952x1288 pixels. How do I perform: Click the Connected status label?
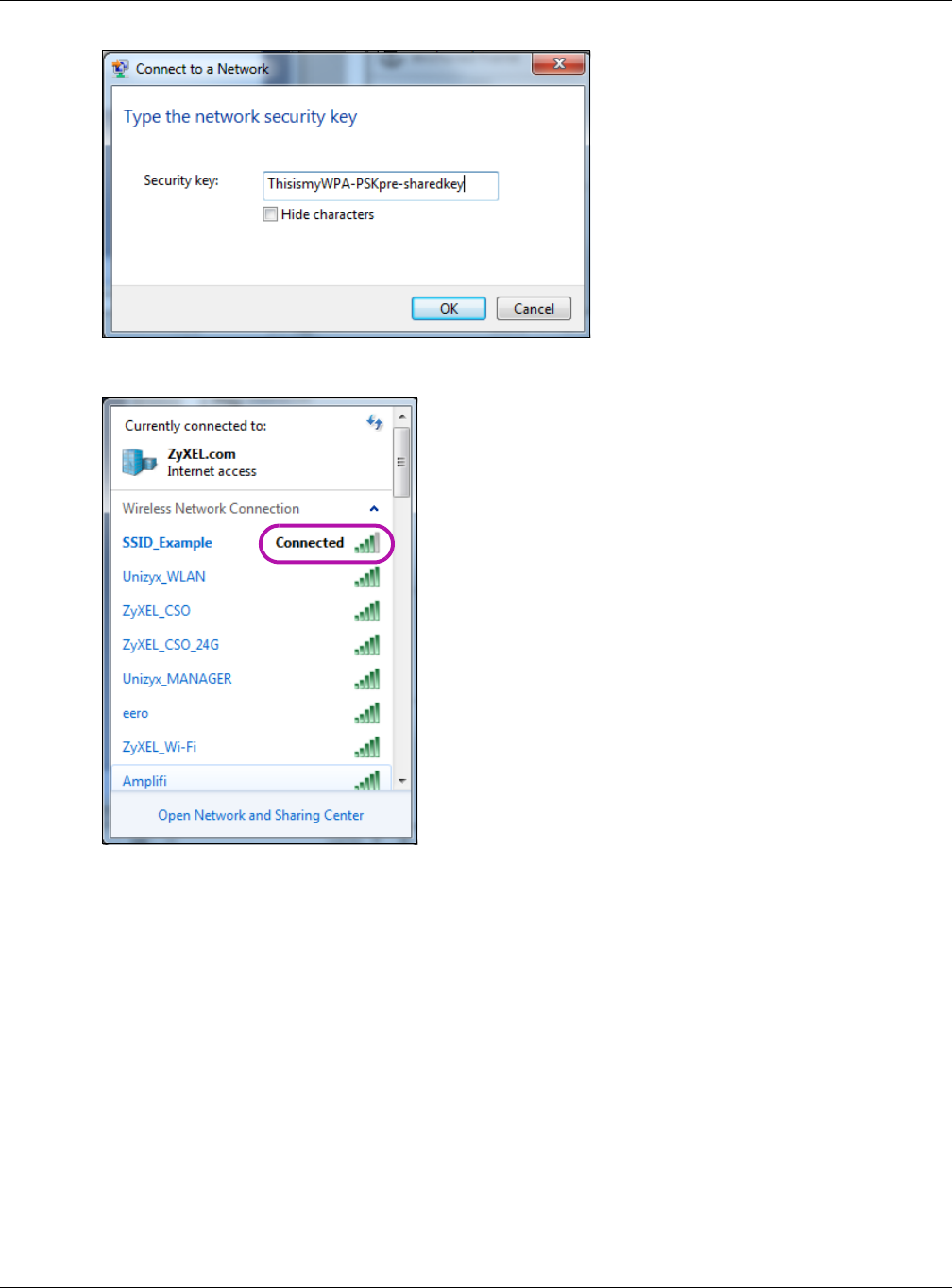[x=310, y=543]
